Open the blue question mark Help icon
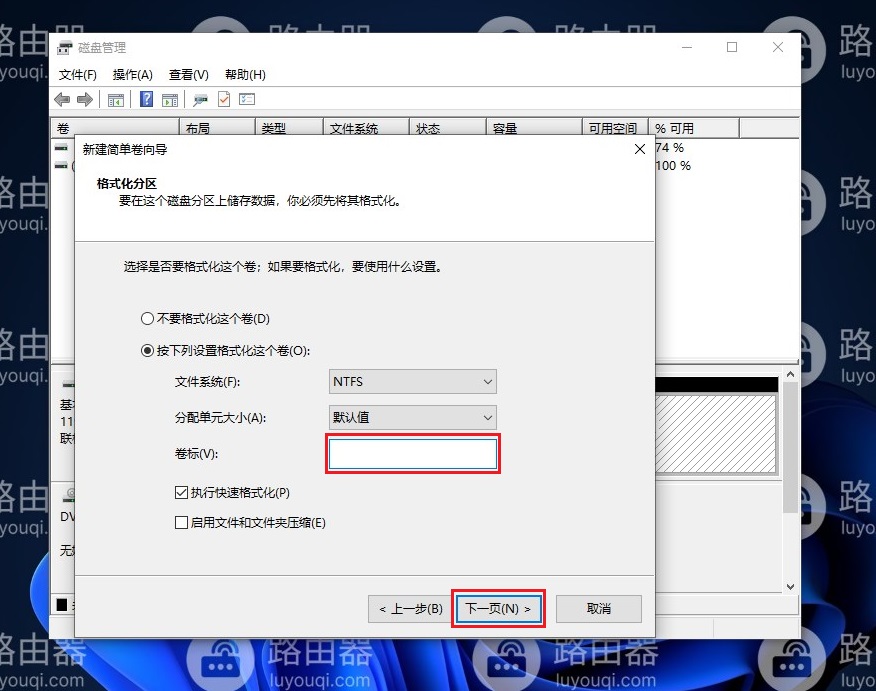Viewport: 876px width, 691px height. pos(146,99)
